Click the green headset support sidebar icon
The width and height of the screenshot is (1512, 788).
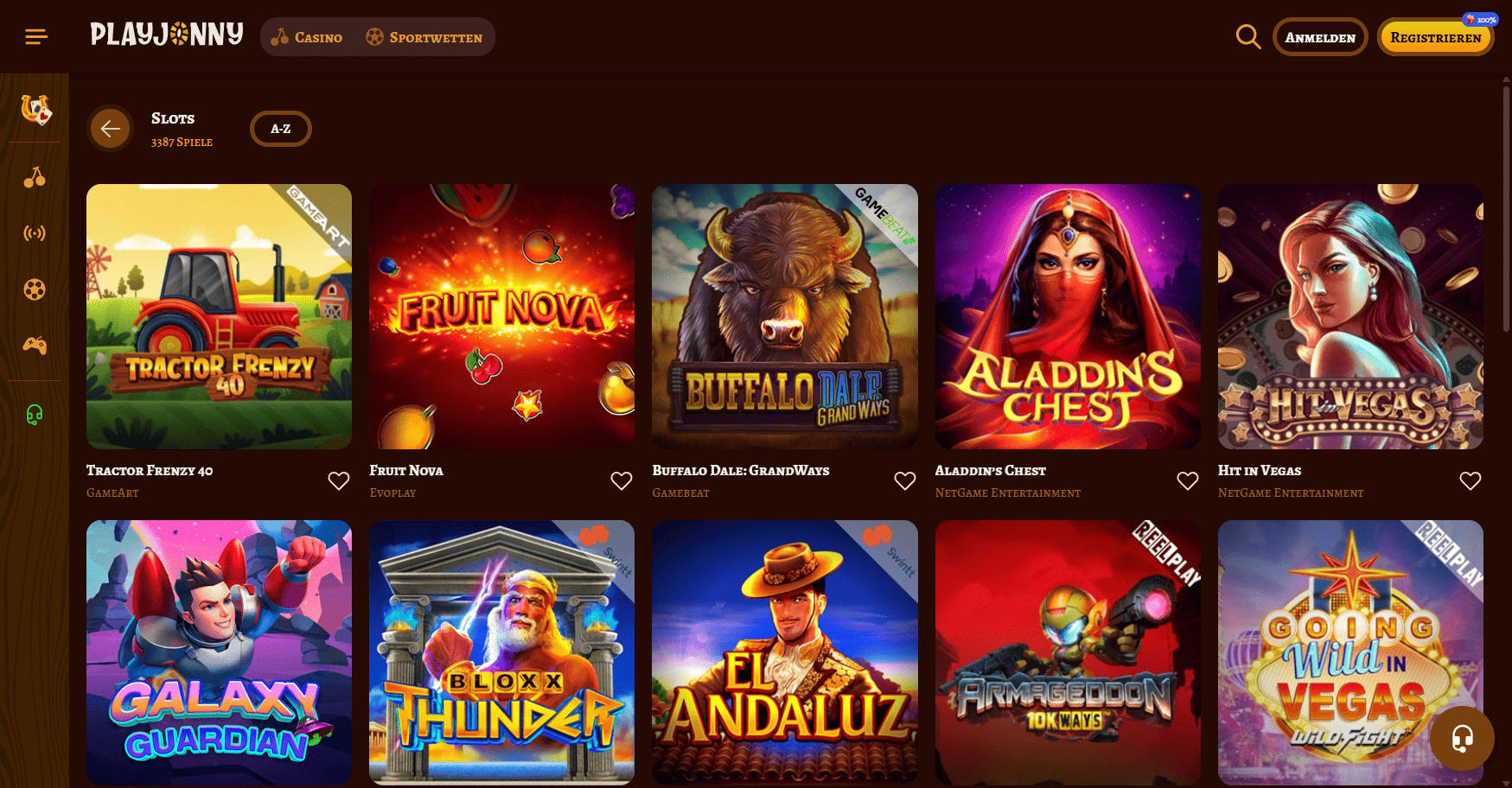[x=35, y=415]
